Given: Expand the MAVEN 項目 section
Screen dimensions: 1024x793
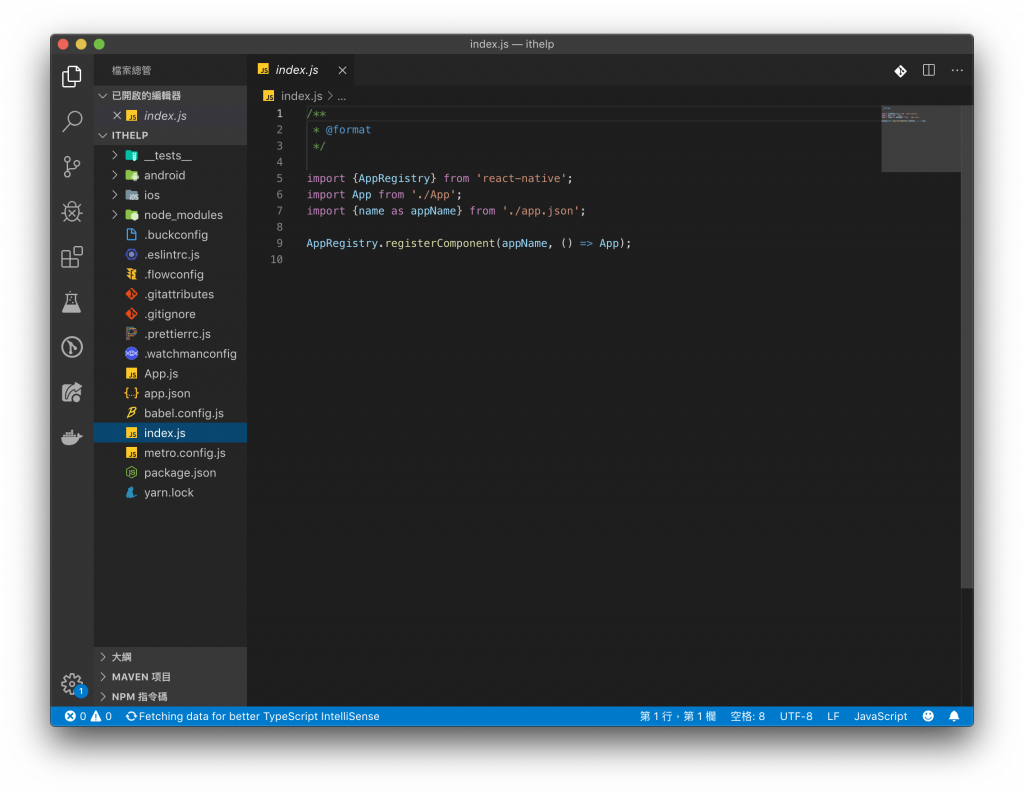Looking at the screenshot, I should [141, 677].
